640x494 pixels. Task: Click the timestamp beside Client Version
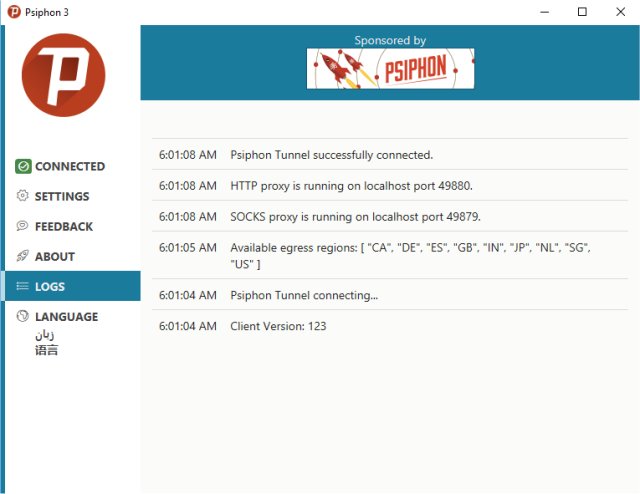click(188, 326)
